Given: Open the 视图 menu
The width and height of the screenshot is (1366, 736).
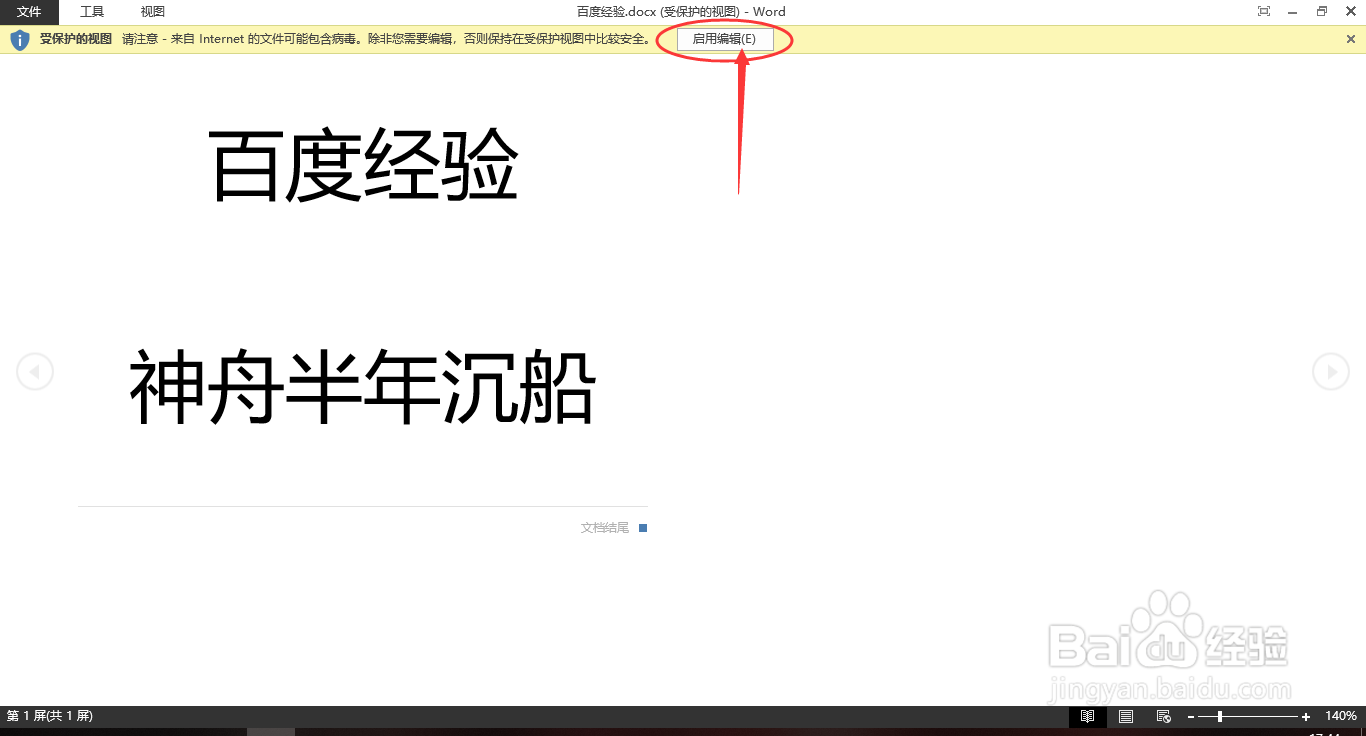Looking at the screenshot, I should pos(152,12).
